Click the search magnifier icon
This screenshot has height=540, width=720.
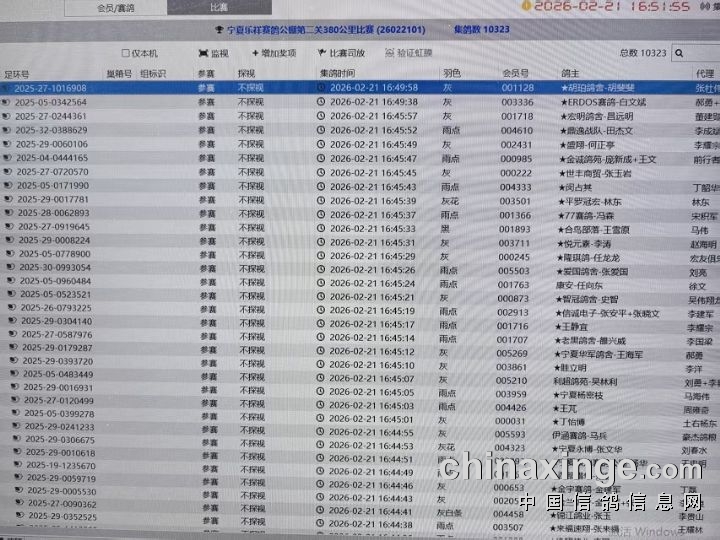click(x=680, y=54)
